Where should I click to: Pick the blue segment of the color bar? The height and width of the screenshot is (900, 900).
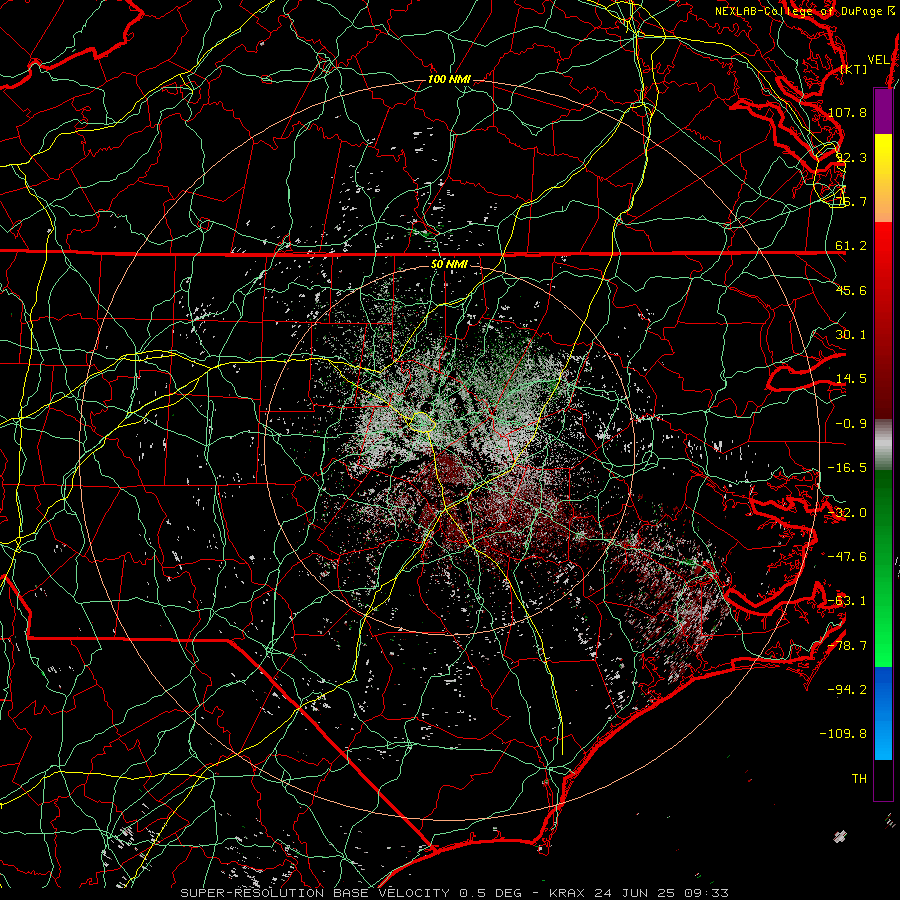pyautogui.click(x=883, y=713)
